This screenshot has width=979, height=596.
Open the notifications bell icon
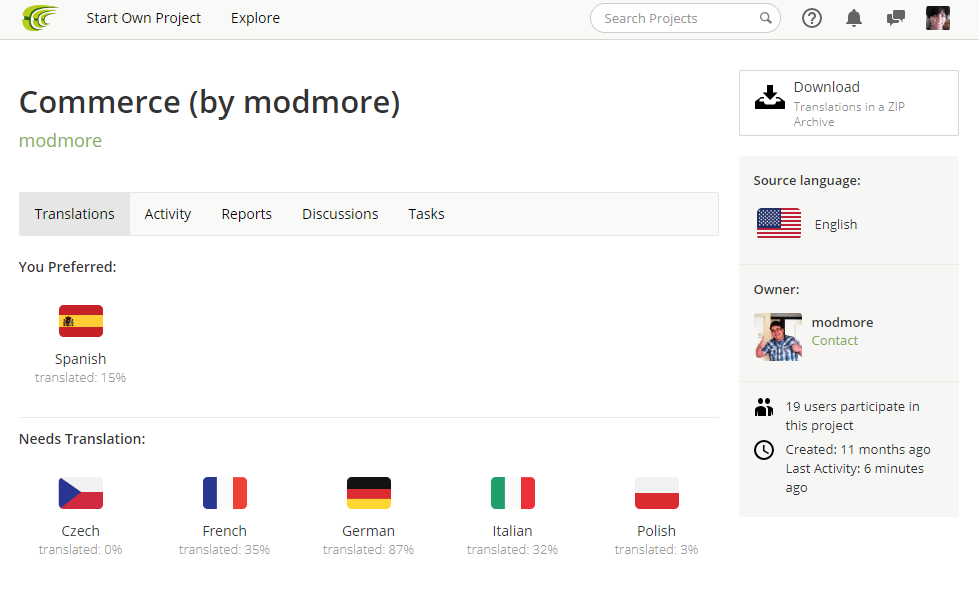point(854,18)
